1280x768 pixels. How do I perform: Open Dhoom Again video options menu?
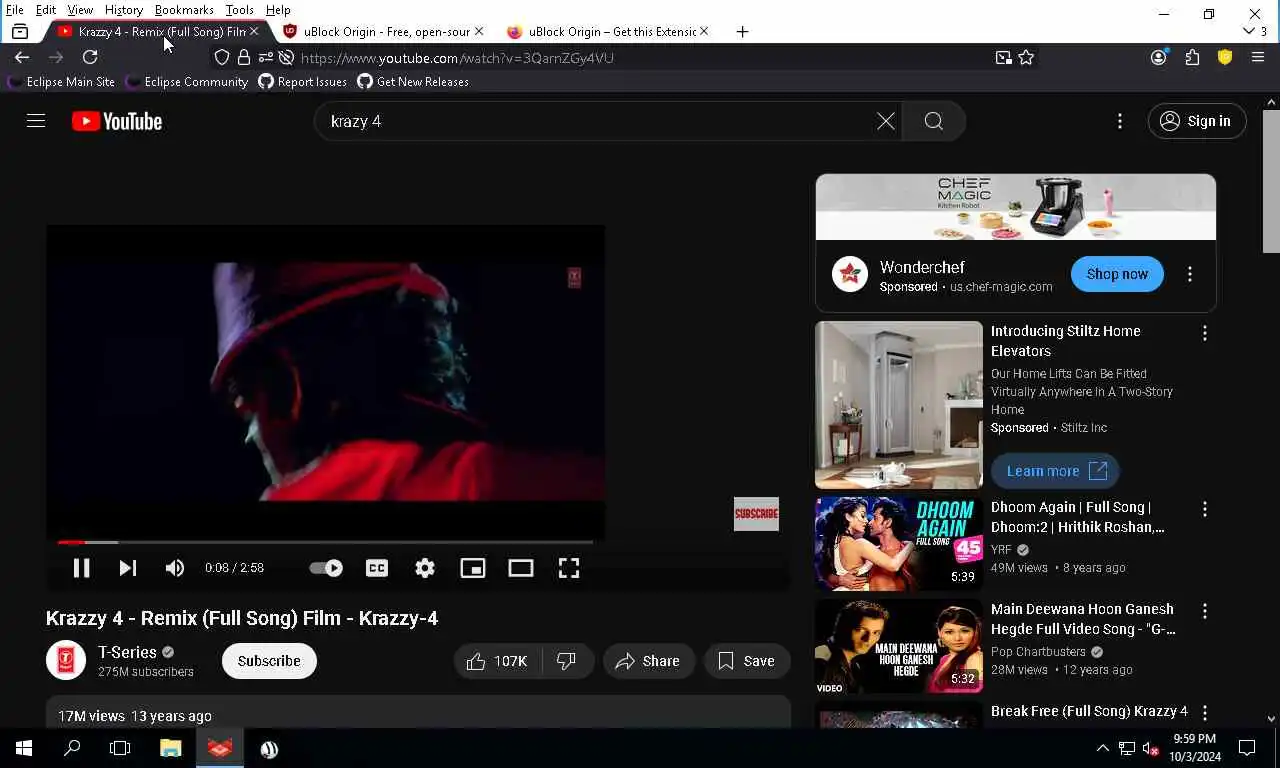click(1204, 509)
